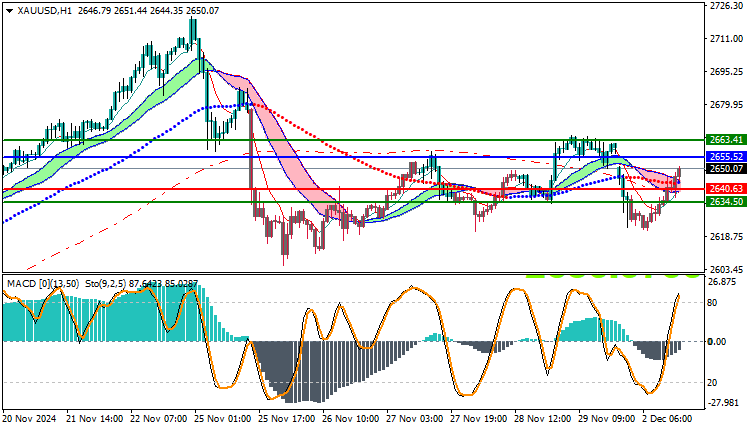
Task: Click the 20 stochastic level label
Action: coord(713,383)
